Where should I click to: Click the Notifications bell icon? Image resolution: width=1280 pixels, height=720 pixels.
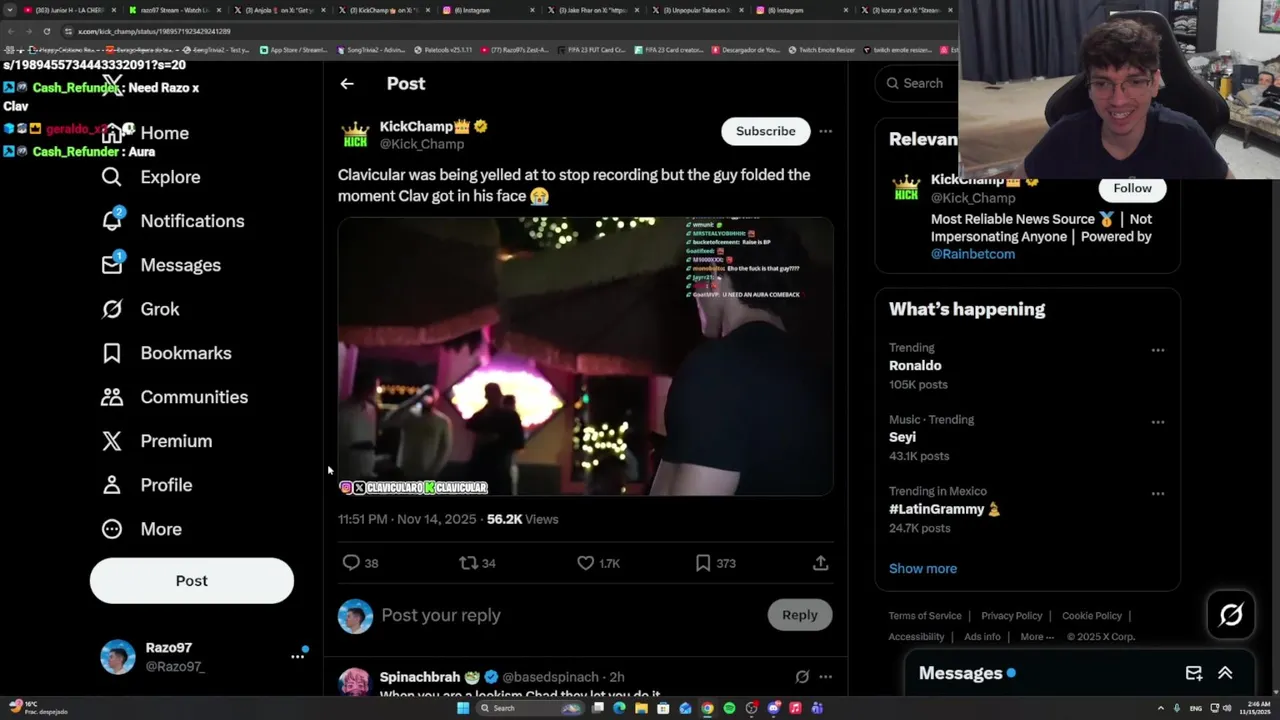(112, 220)
